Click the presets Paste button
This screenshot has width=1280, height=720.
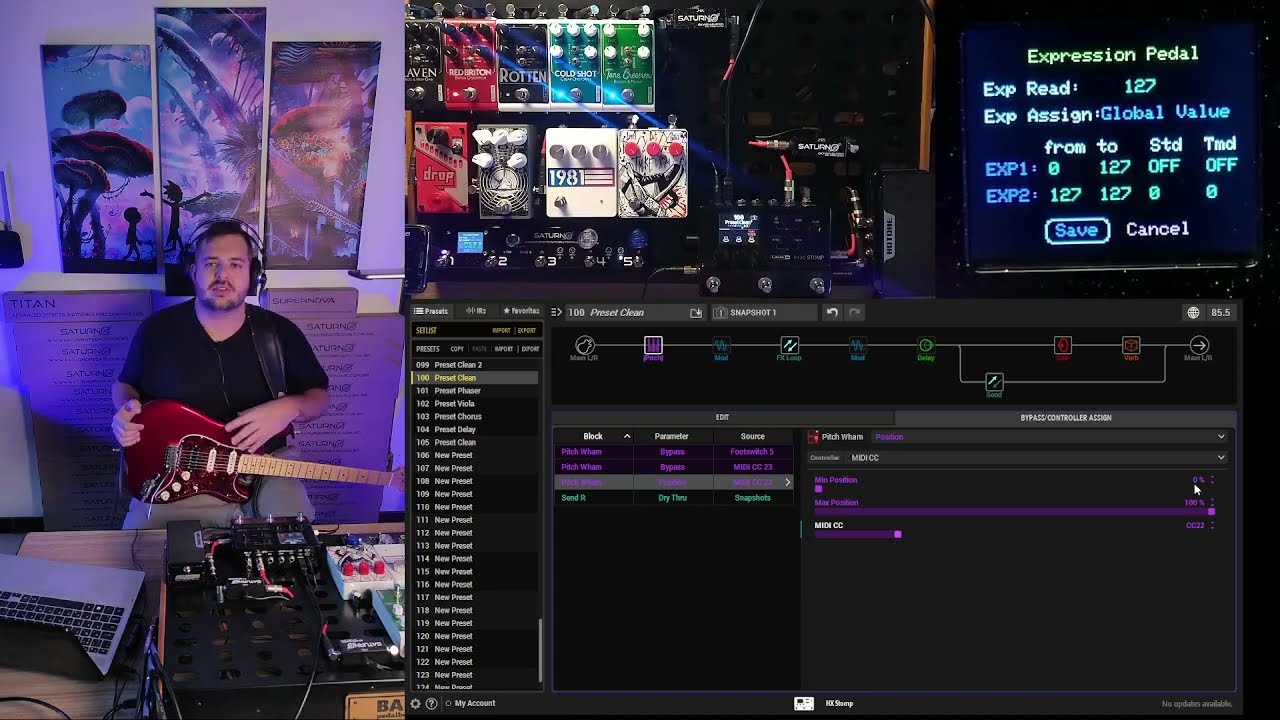point(479,349)
